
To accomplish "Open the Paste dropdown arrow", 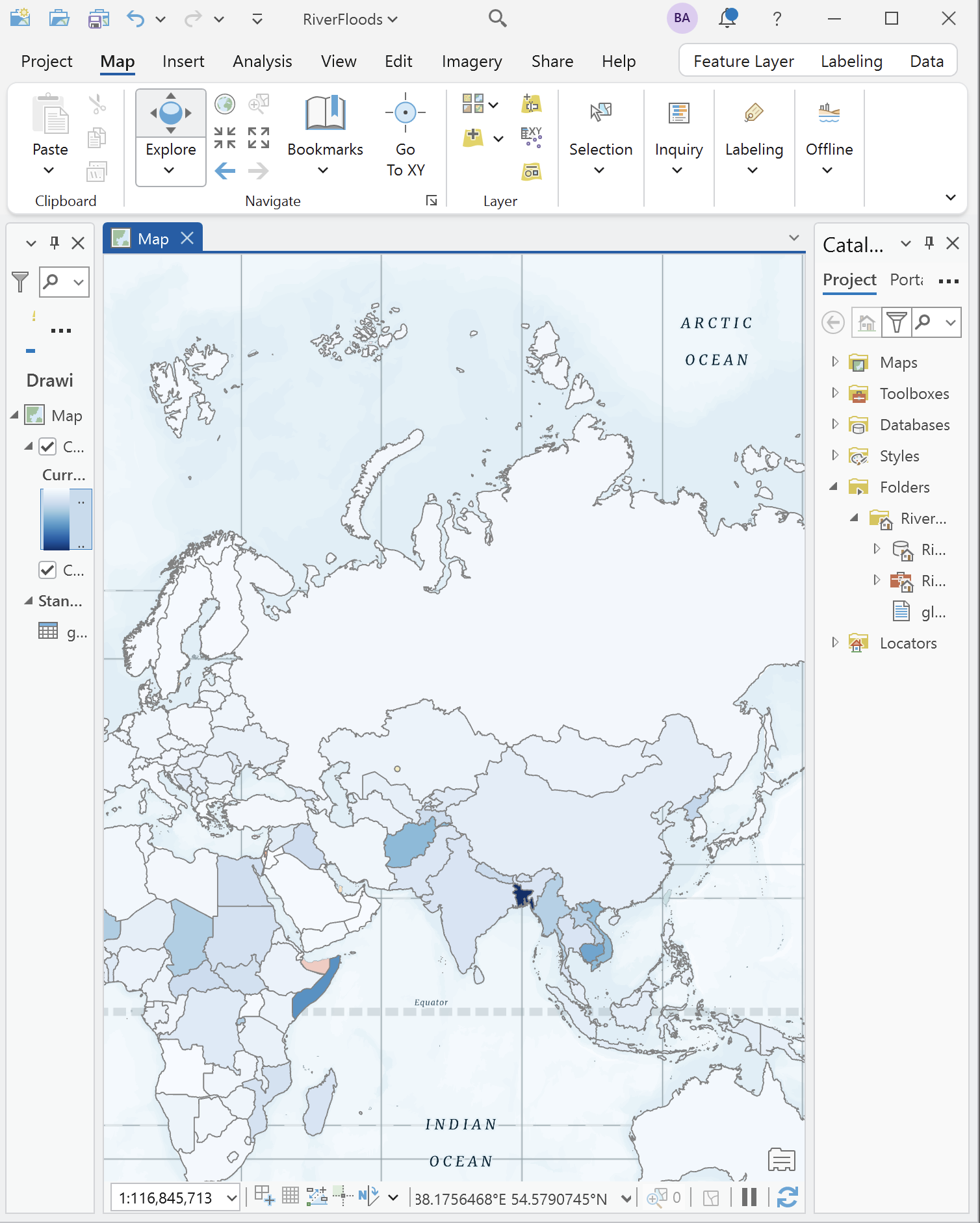I will tap(49, 171).
